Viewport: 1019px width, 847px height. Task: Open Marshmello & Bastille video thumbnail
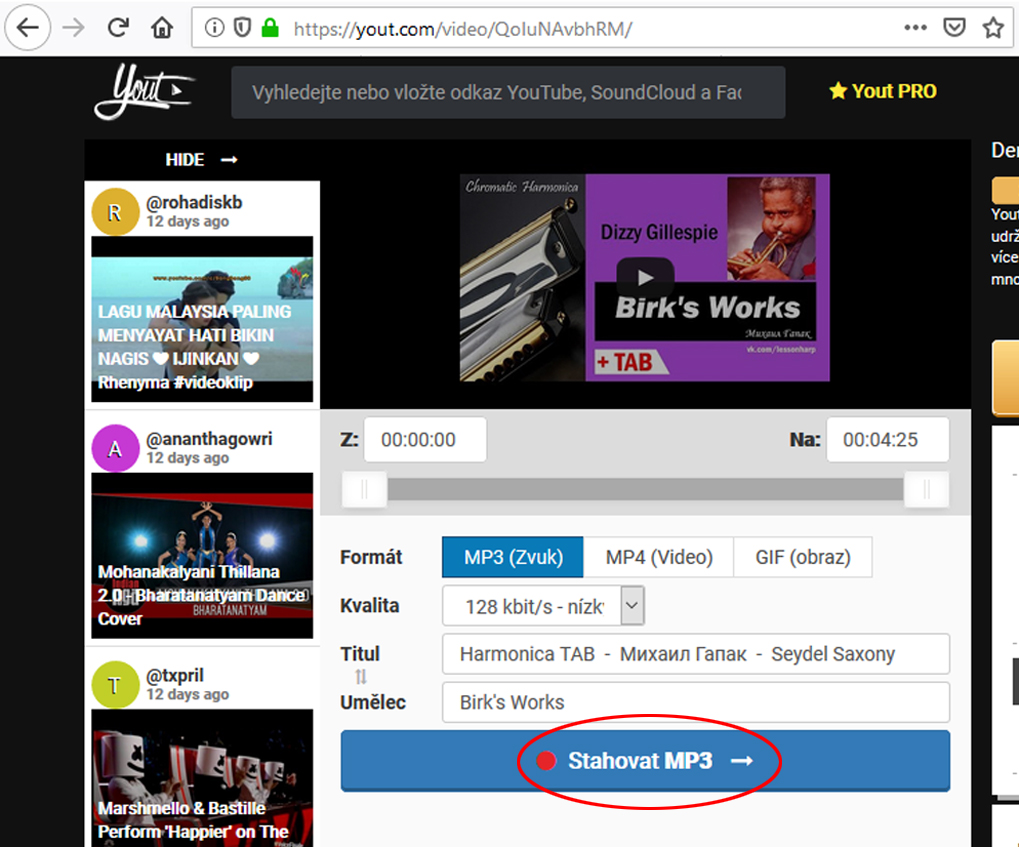click(202, 778)
